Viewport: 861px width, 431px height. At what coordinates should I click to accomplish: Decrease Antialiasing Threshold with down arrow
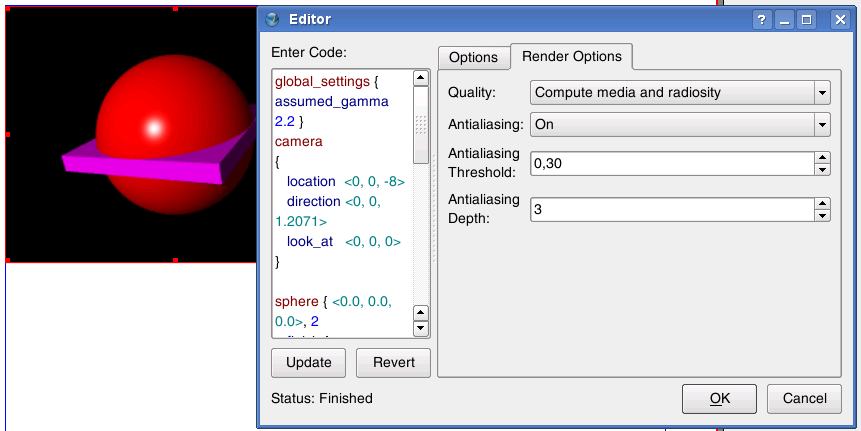coord(822,168)
